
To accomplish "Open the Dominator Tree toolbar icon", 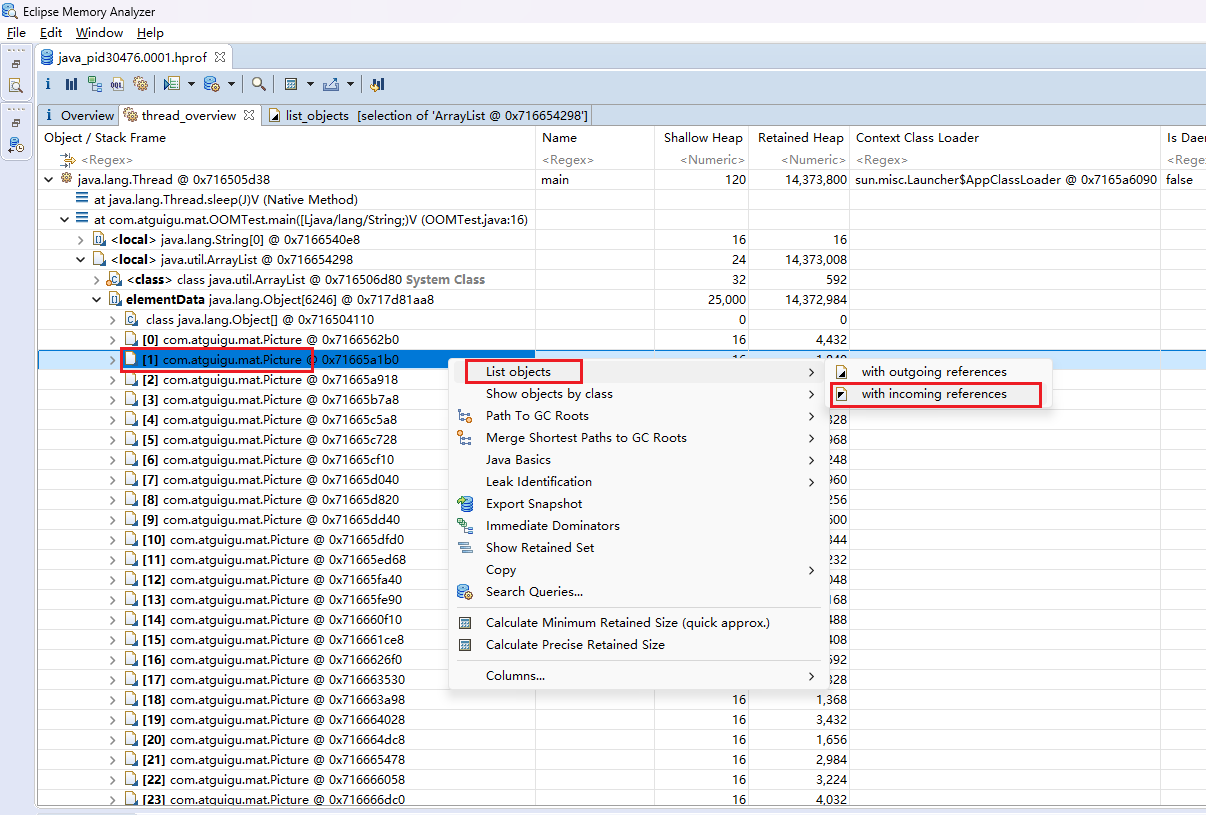I will tap(94, 84).
